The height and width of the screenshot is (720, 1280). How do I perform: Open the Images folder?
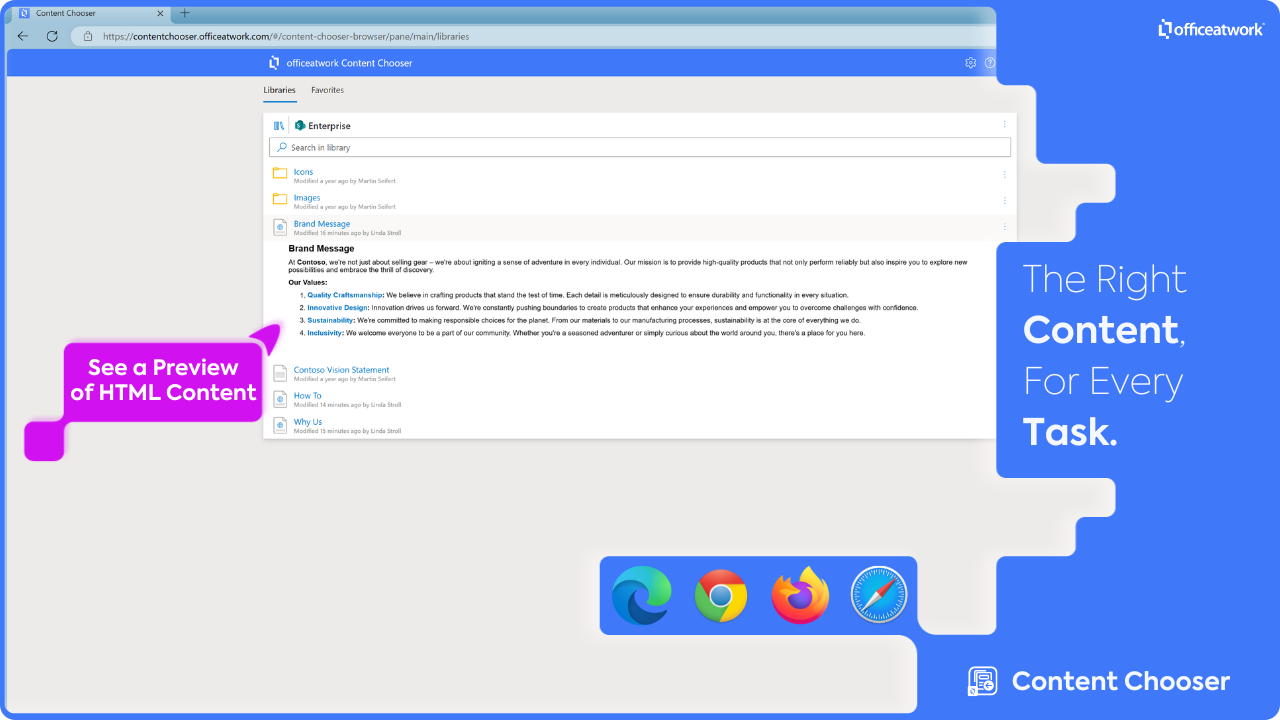click(307, 198)
